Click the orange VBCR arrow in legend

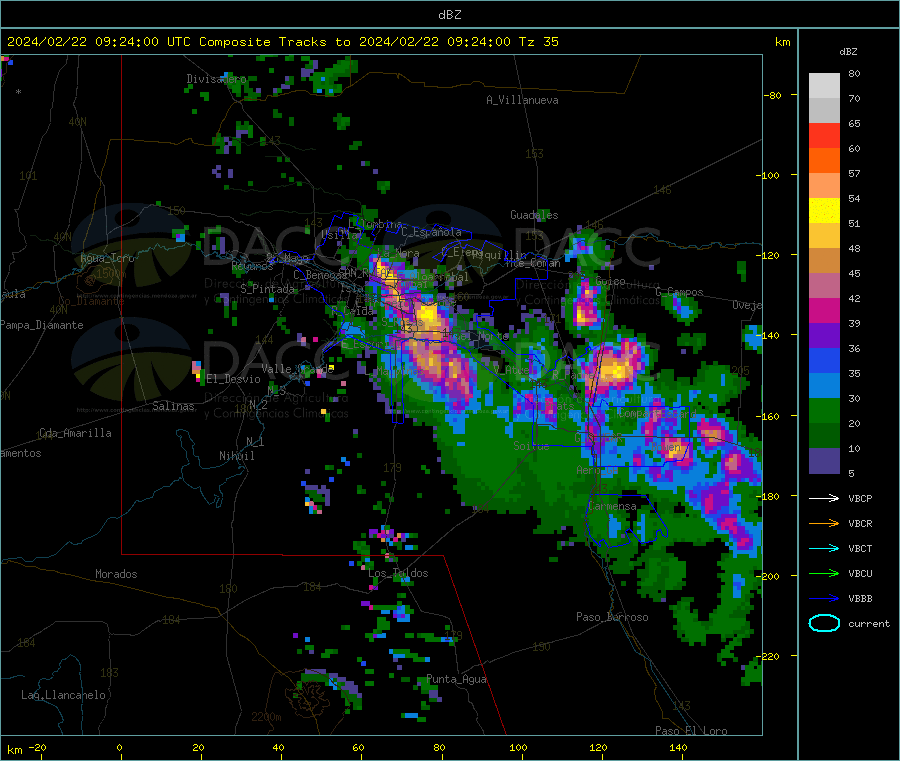[824, 523]
